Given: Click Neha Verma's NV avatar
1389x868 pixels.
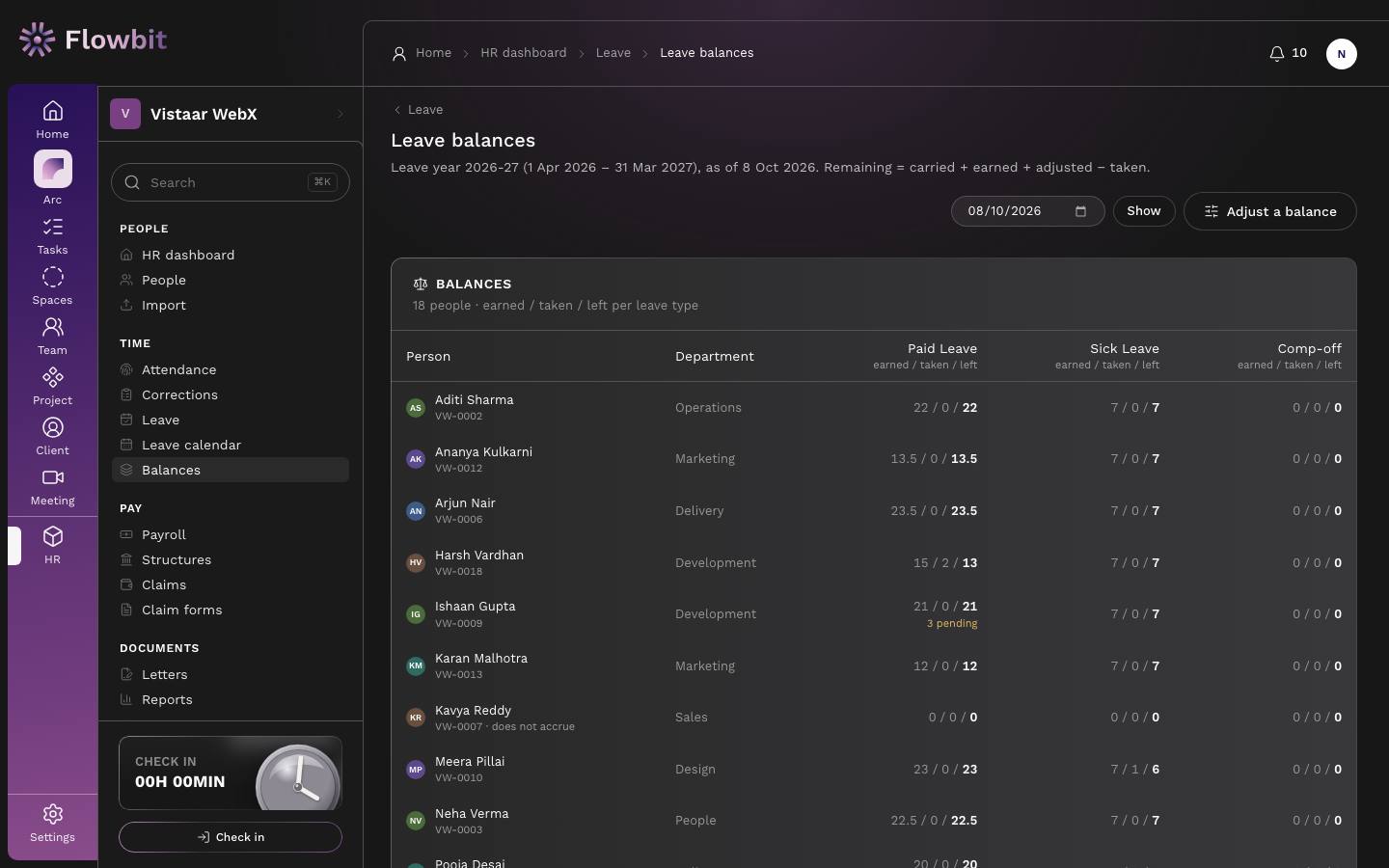Looking at the screenshot, I should 416,821.
